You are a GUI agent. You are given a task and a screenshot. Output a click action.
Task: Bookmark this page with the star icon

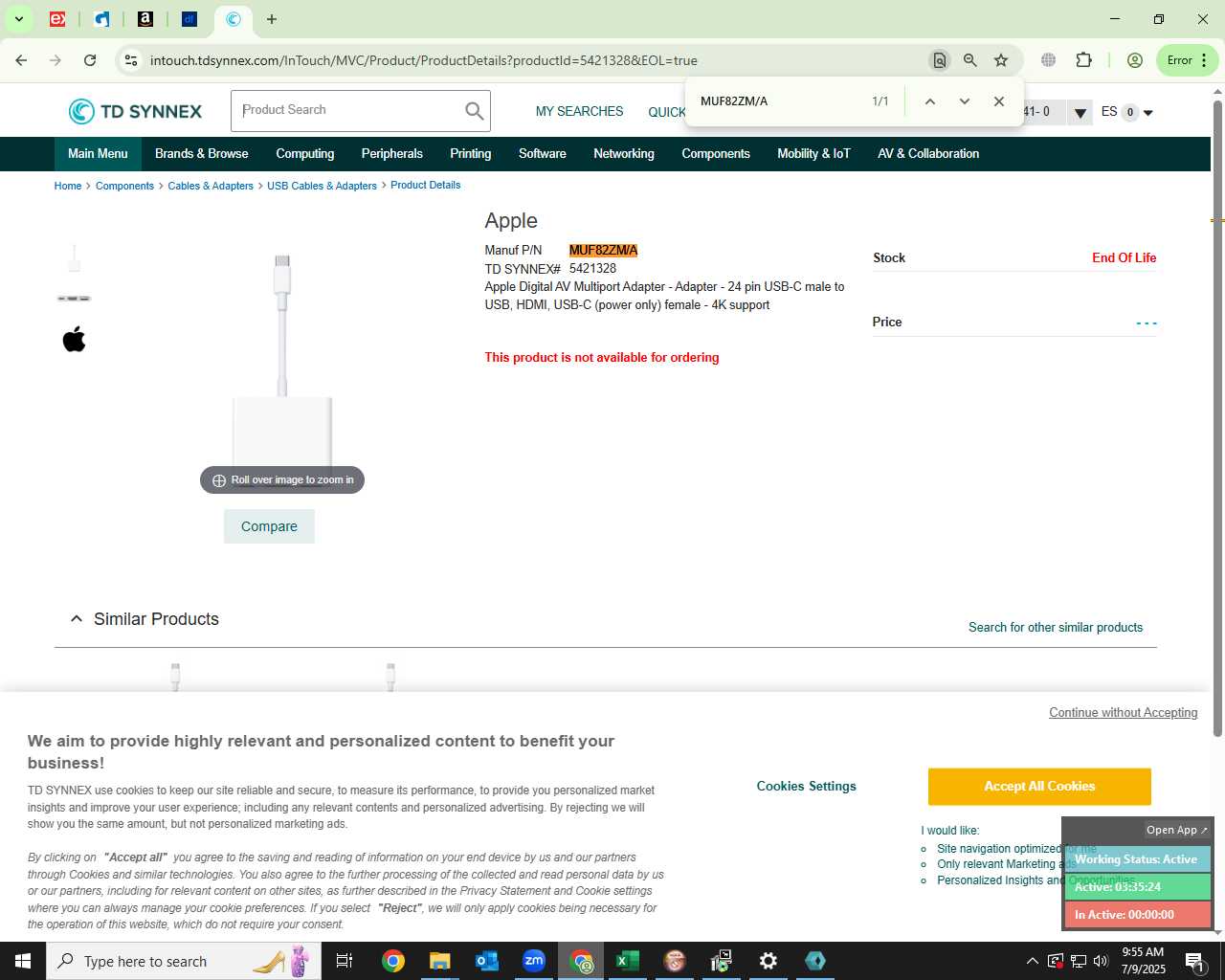[x=1001, y=60]
